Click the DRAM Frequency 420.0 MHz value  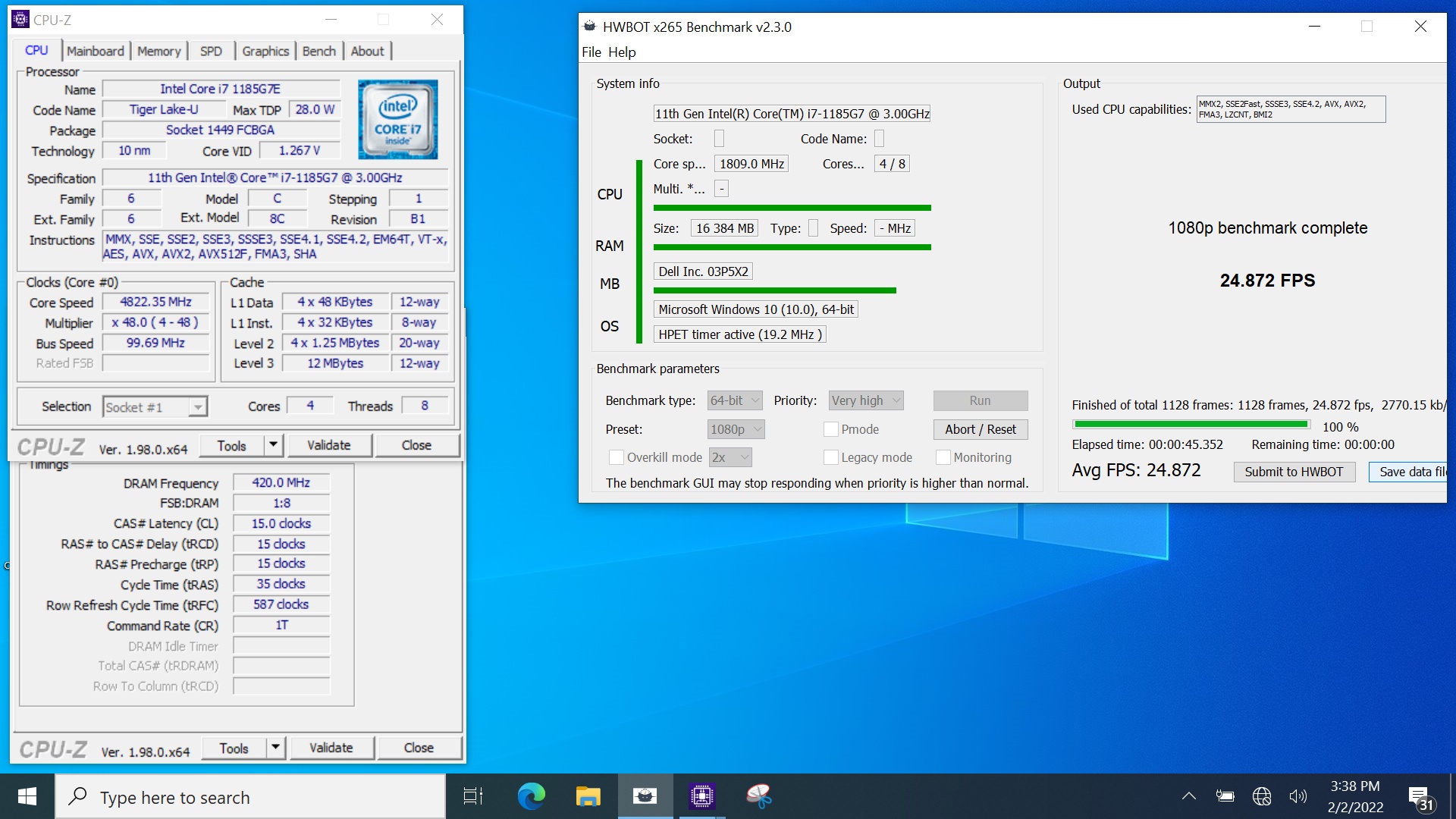coord(281,482)
